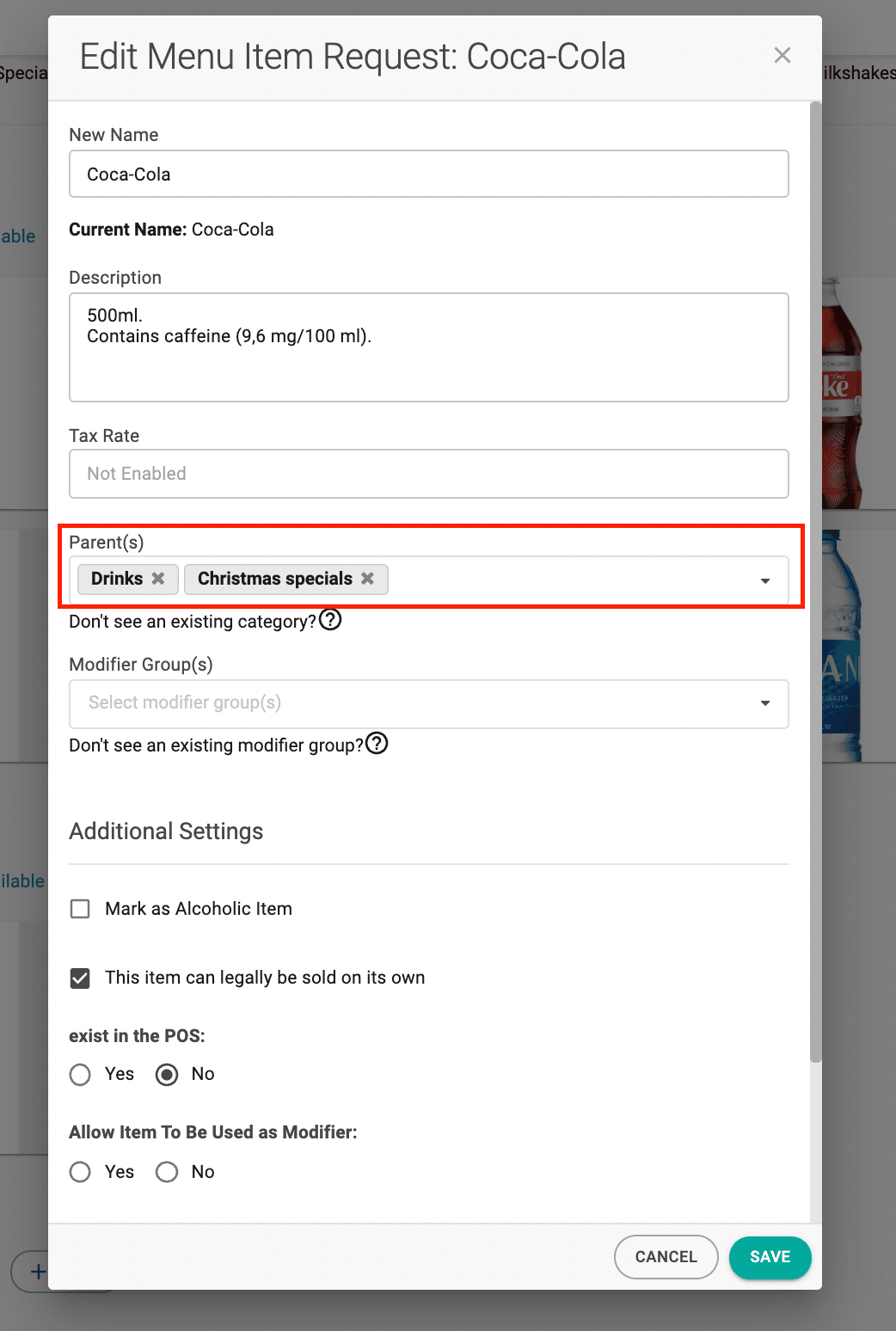The image size is (896, 1331).
Task: Close the Edit Menu Item dialog
Action: coord(782,56)
